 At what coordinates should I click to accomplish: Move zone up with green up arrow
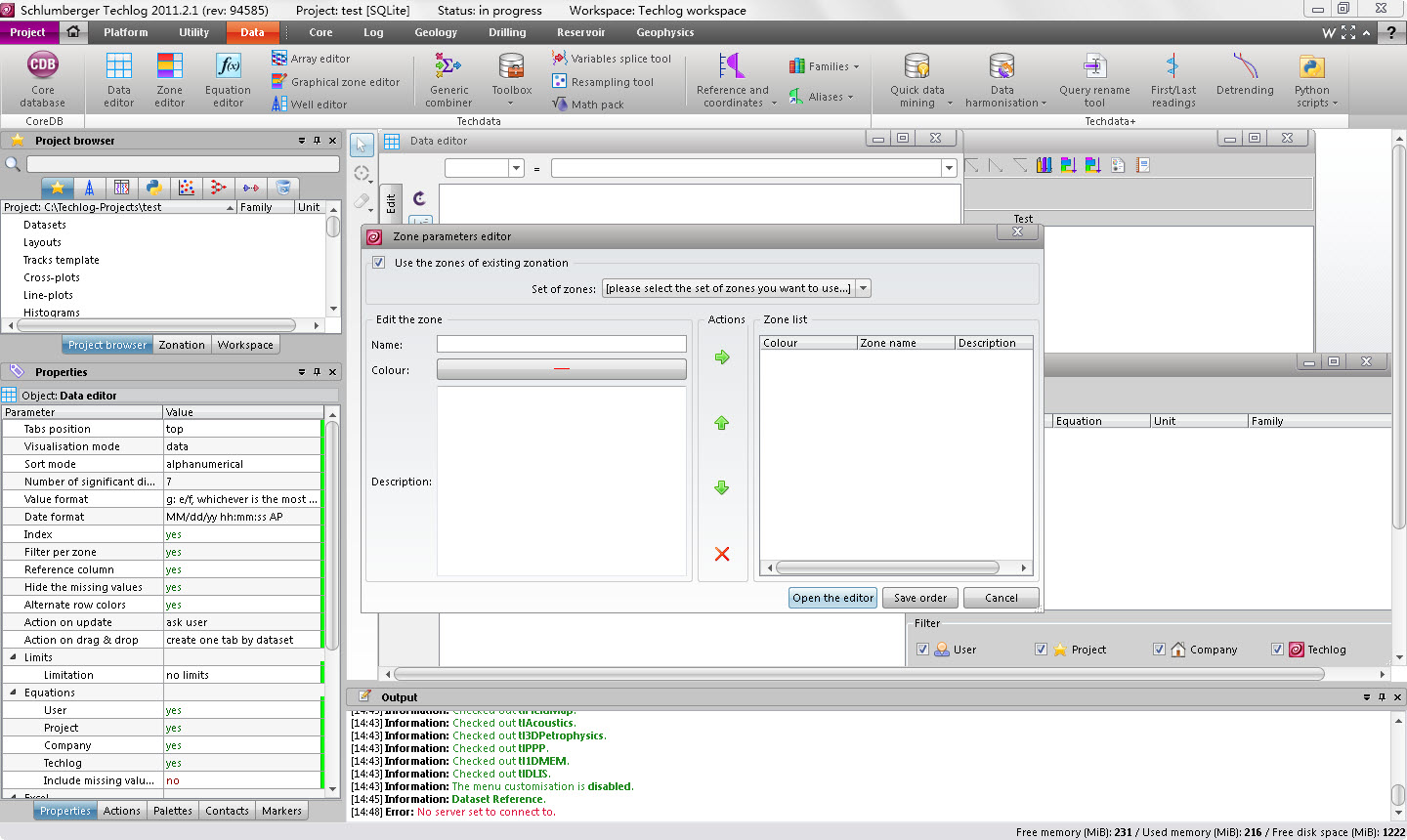(722, 423)
